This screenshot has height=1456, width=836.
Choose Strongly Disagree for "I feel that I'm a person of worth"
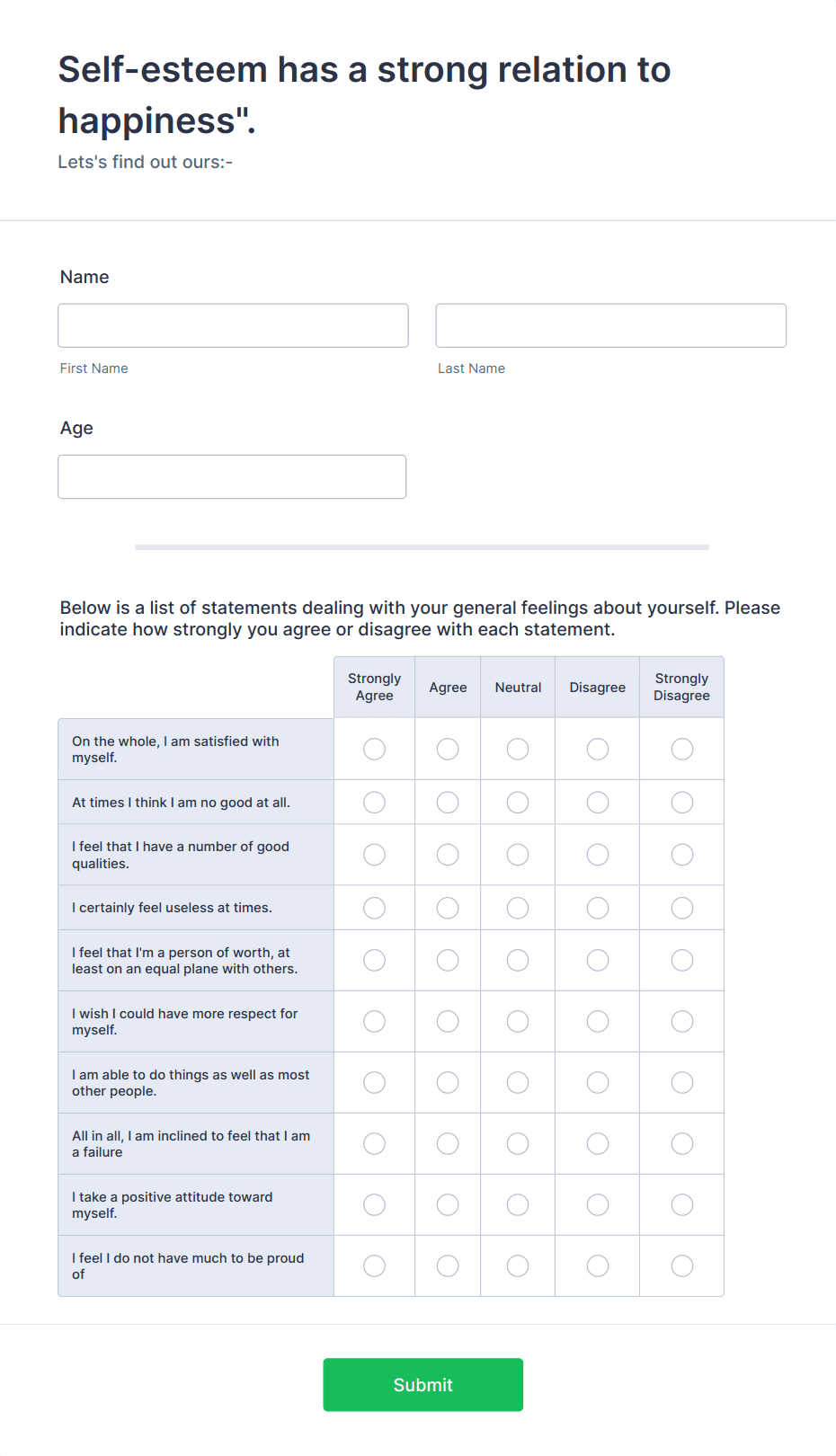coord(681,960)
